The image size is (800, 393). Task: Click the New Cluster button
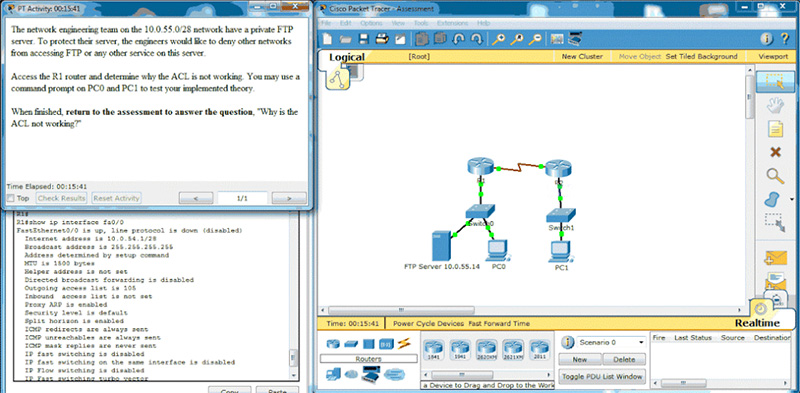point(582,57)
